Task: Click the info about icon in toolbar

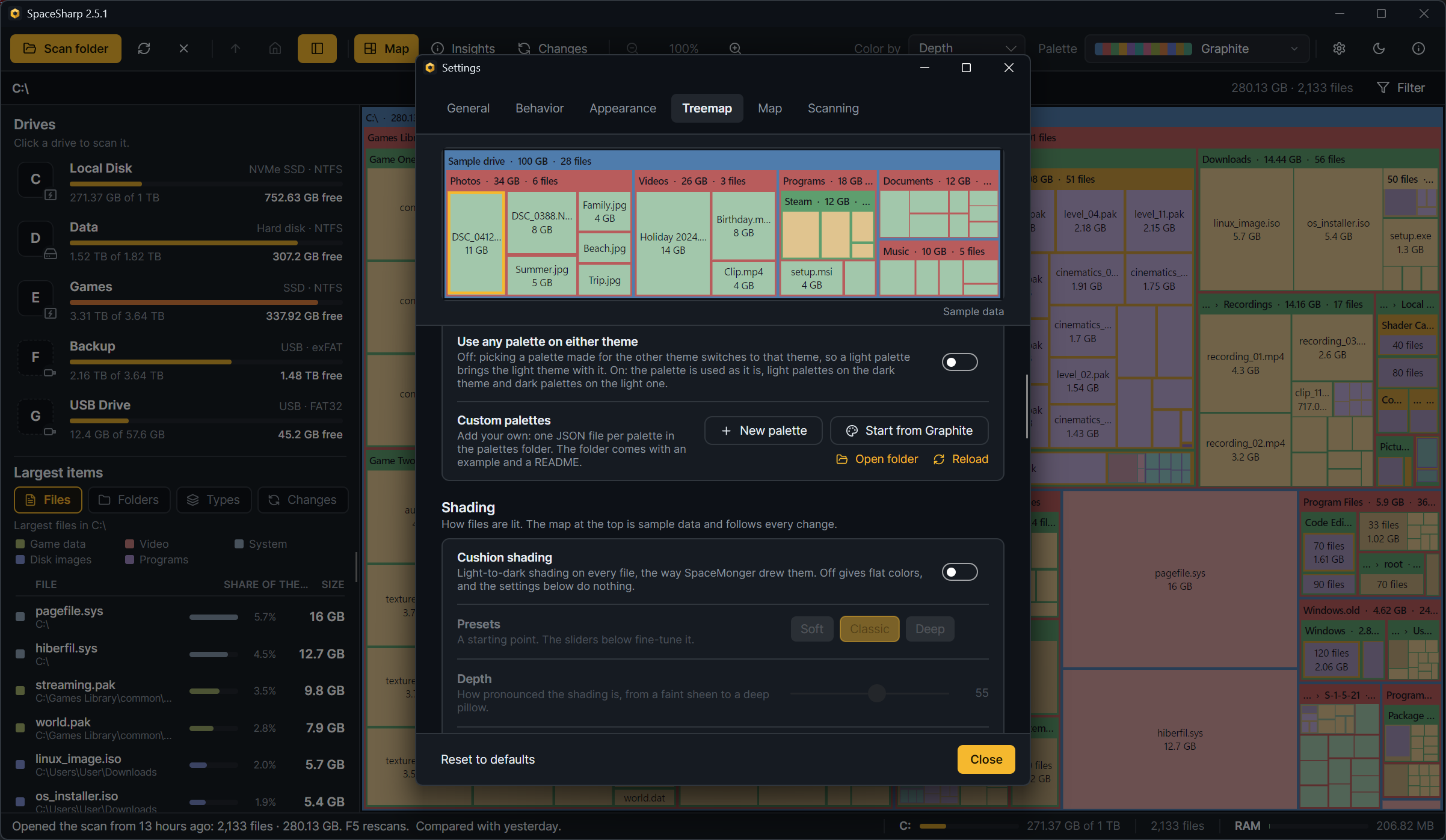Action: pos(1418,49)
